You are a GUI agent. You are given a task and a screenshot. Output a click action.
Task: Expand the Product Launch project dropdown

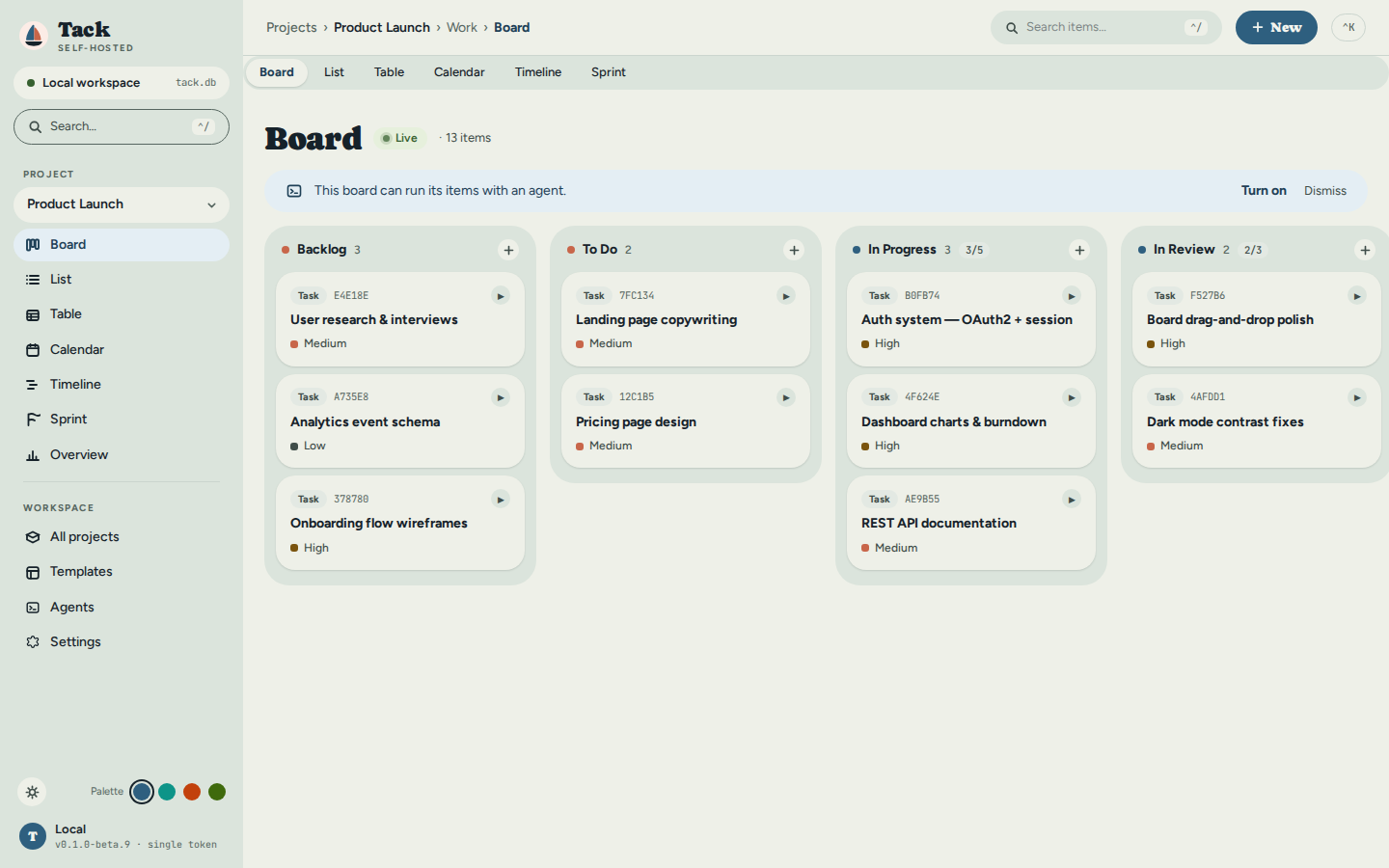[x=122, y=204]
